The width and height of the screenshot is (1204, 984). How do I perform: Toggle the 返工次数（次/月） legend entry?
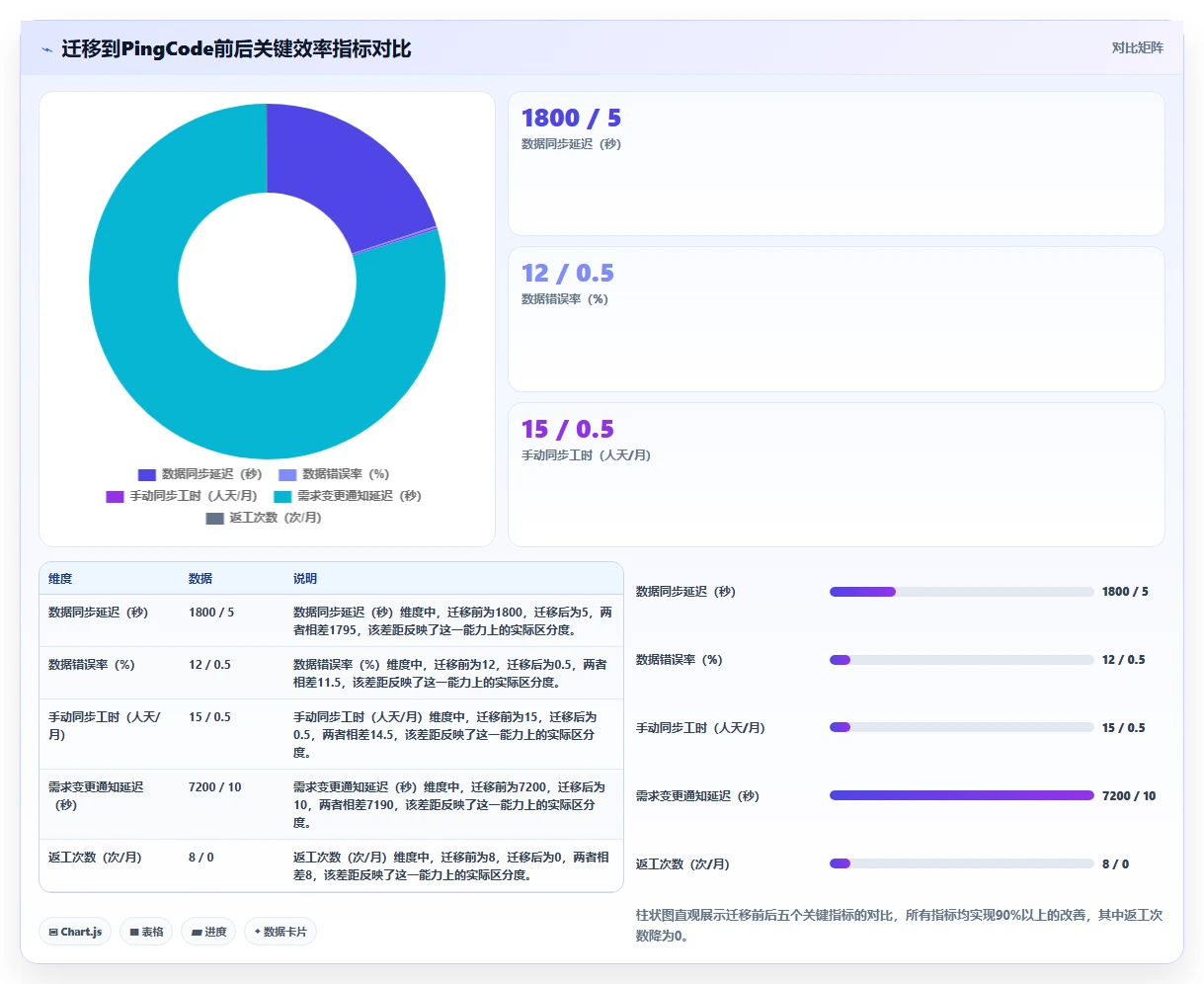264,518
